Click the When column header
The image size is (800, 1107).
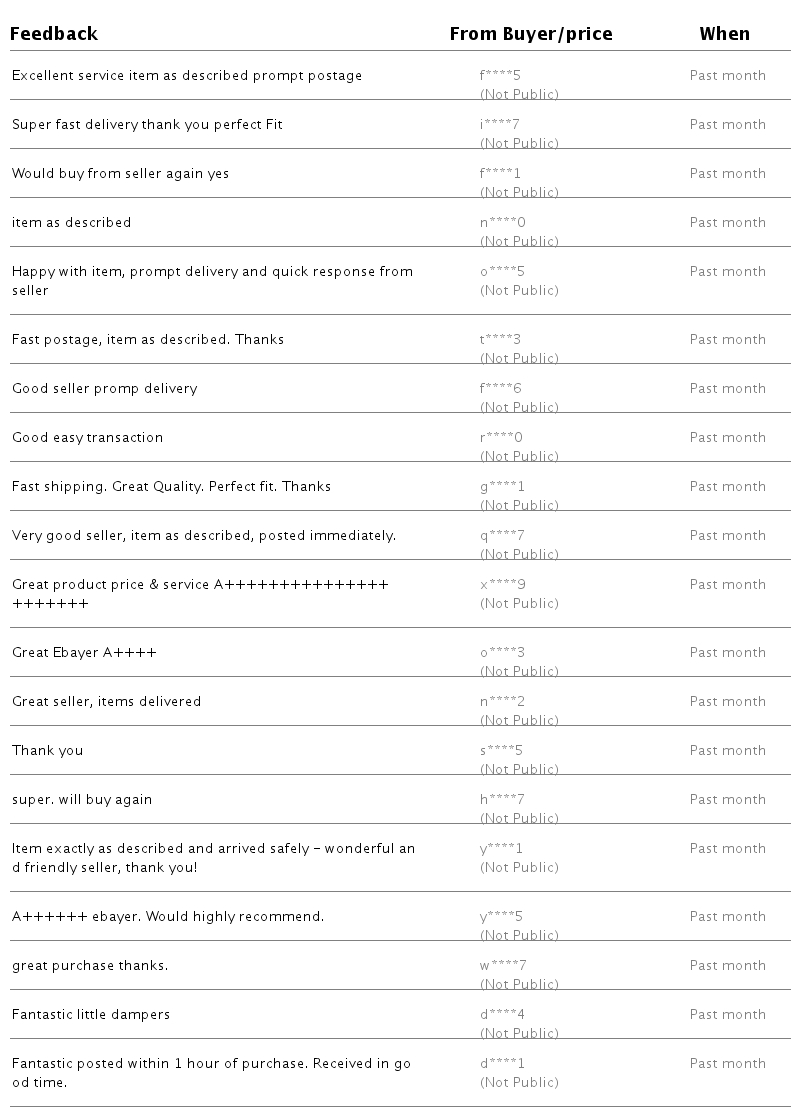pos(724,34)
